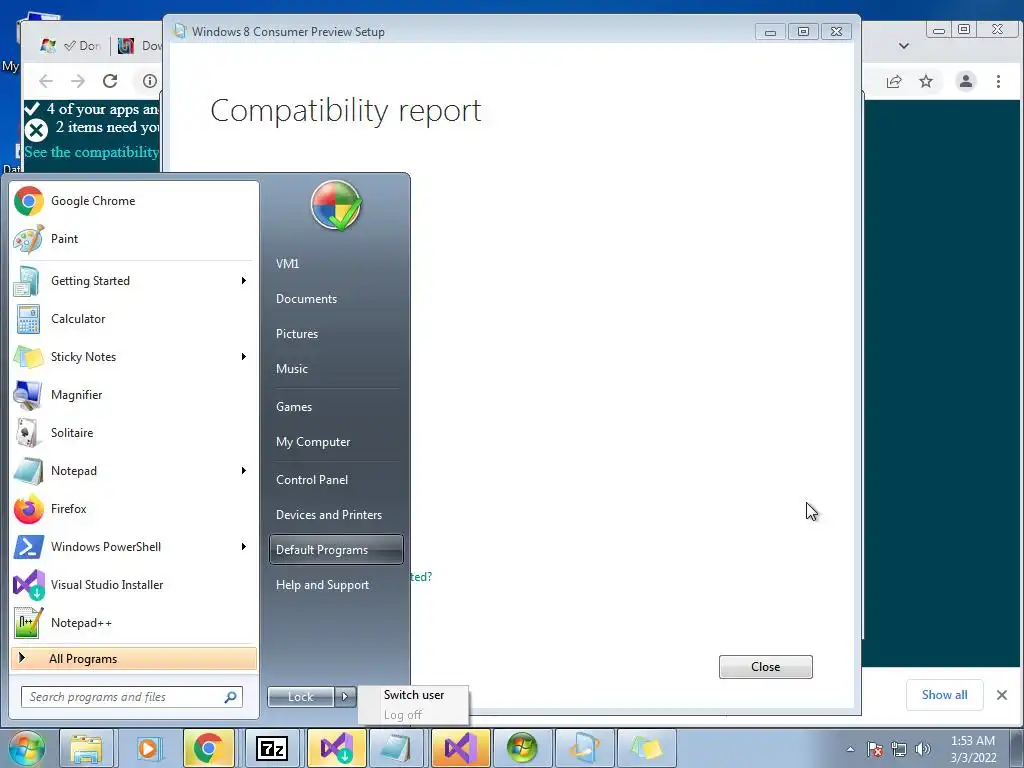Click the arrow next to the Lock button
Screen dimensions: 1024x768
click(345, 697)
